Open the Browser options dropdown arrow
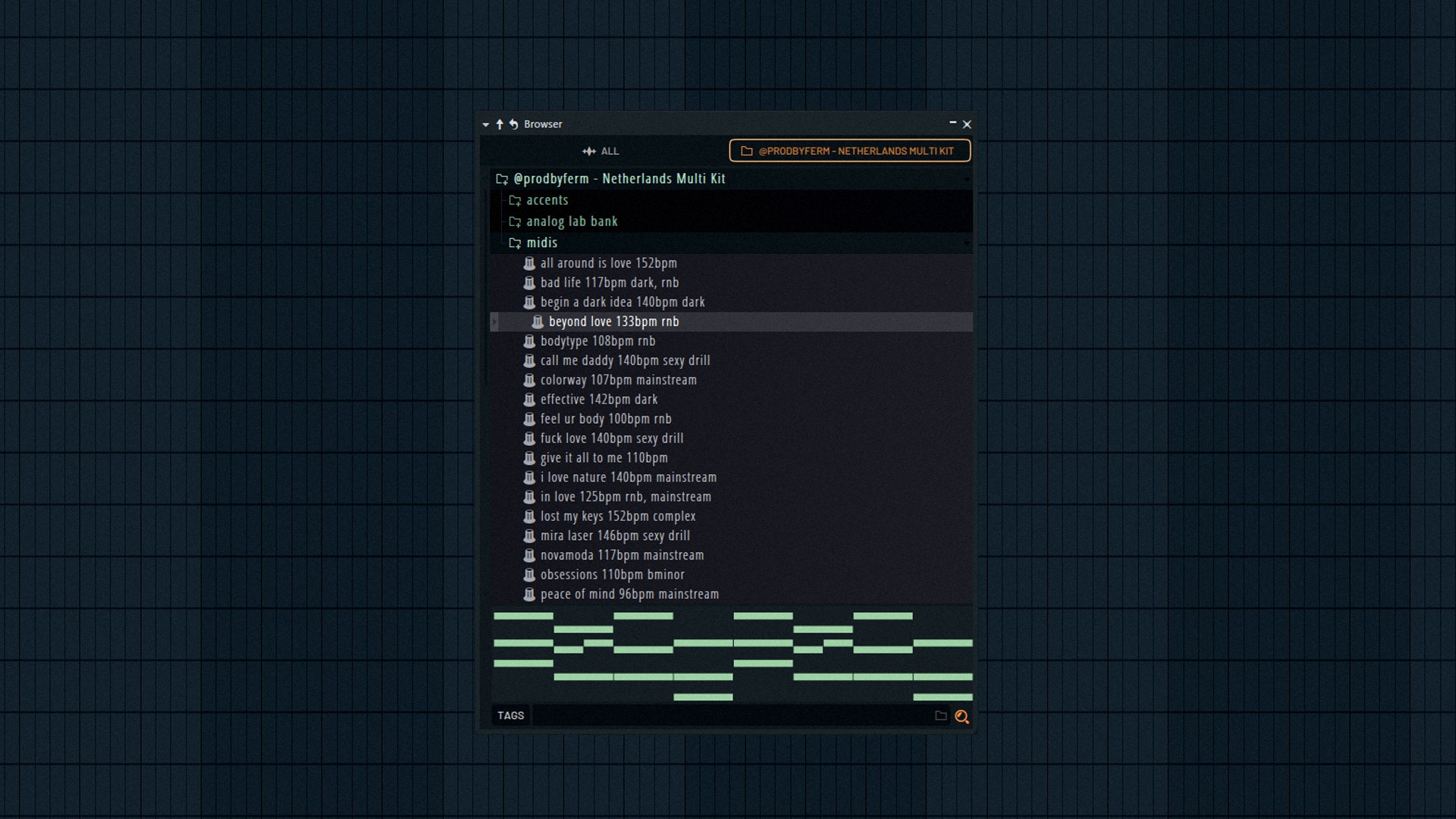Screen dimensions: 1456x819 point(485,124)
